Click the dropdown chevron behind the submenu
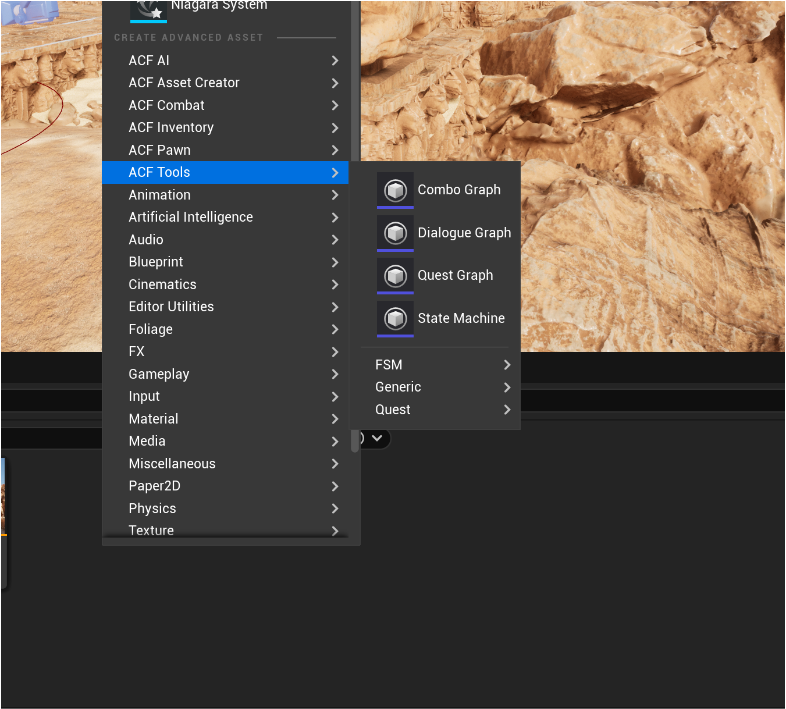The width and height of the screenshot is (786, 709). point(377,438)
